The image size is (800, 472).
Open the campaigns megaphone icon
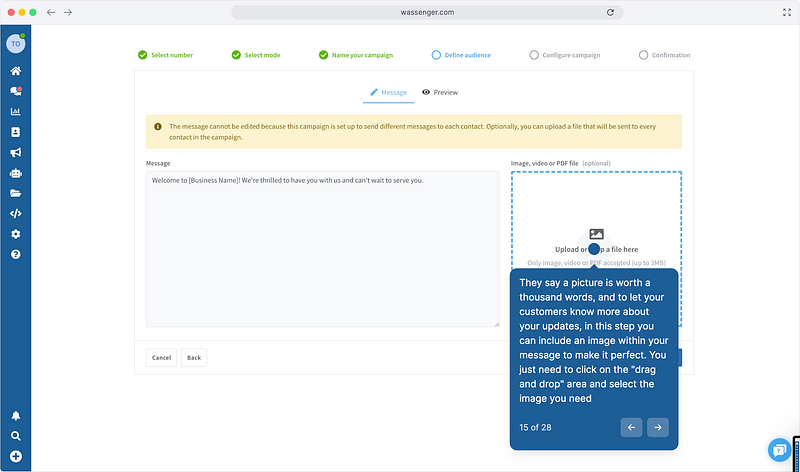16,153
